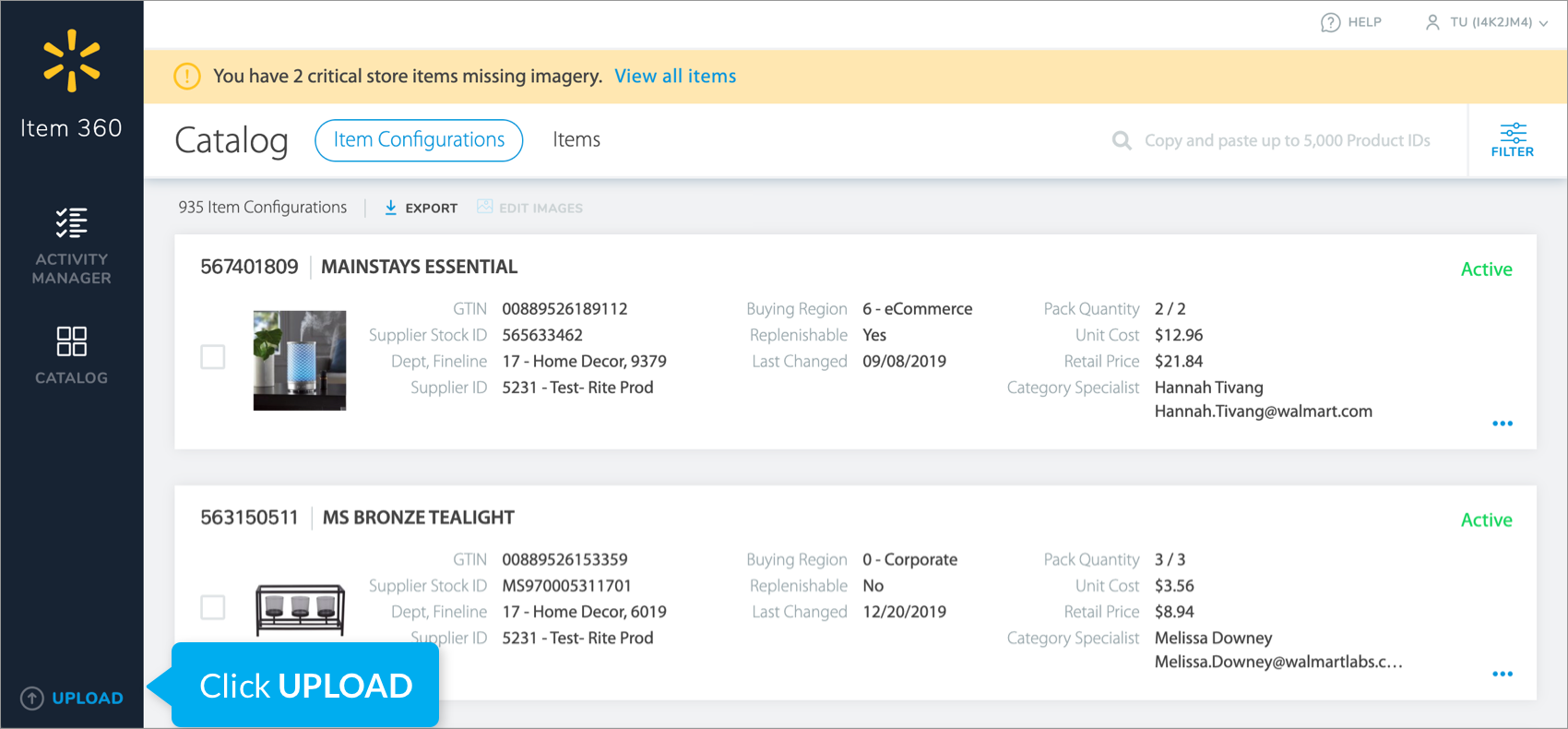Click the Item 360 app title
Screen dimensions: 1568x729
[x=72, y=128]
